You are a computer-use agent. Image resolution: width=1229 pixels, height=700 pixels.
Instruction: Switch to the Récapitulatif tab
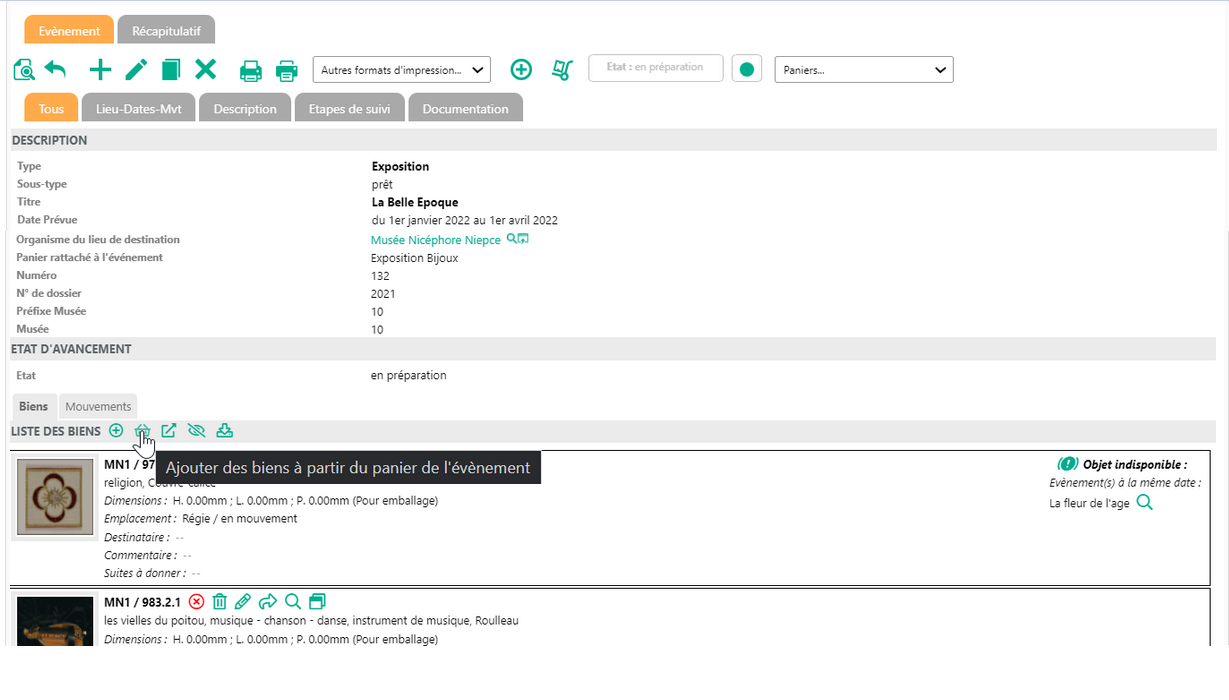[x=166, y=31]
